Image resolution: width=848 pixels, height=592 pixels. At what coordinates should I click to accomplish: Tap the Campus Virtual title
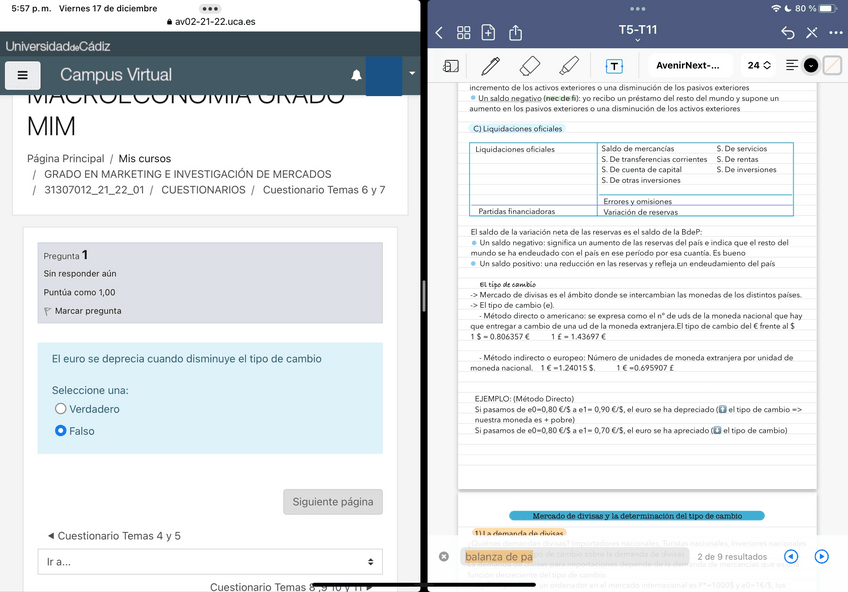(x=116, y=75)
